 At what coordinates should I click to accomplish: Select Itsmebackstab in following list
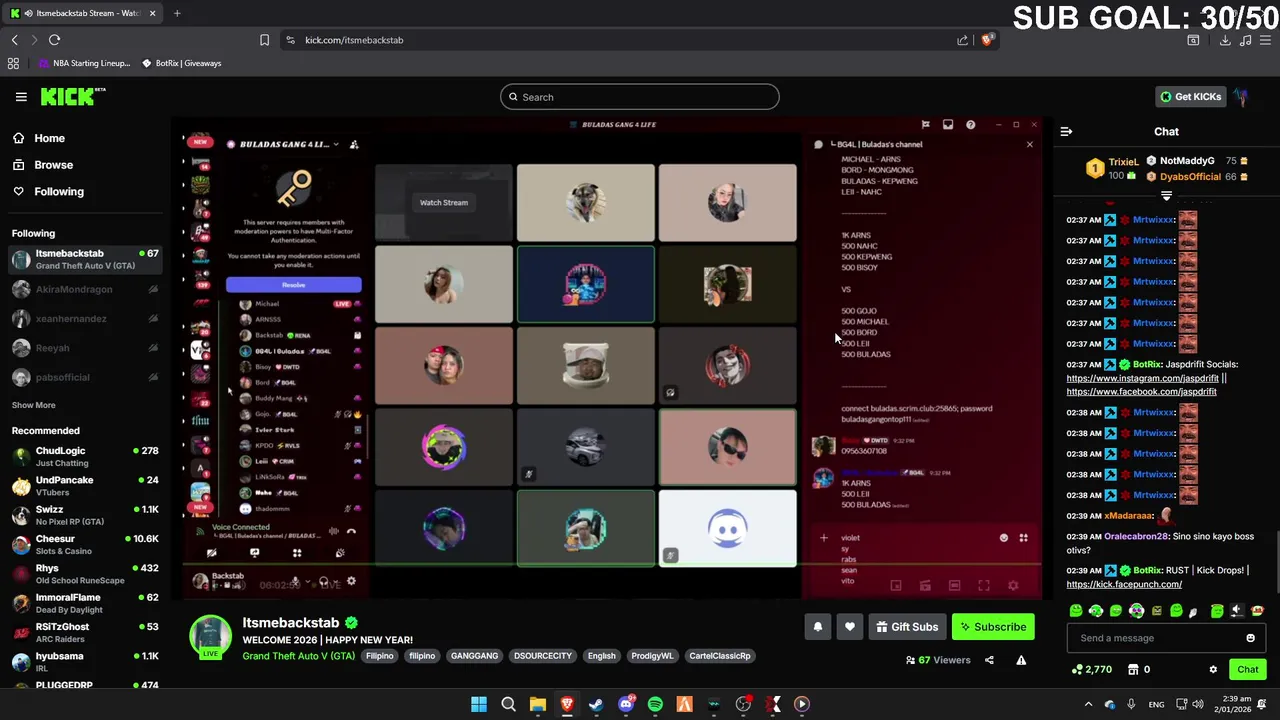pyautogui.click(x=85, y=259)
